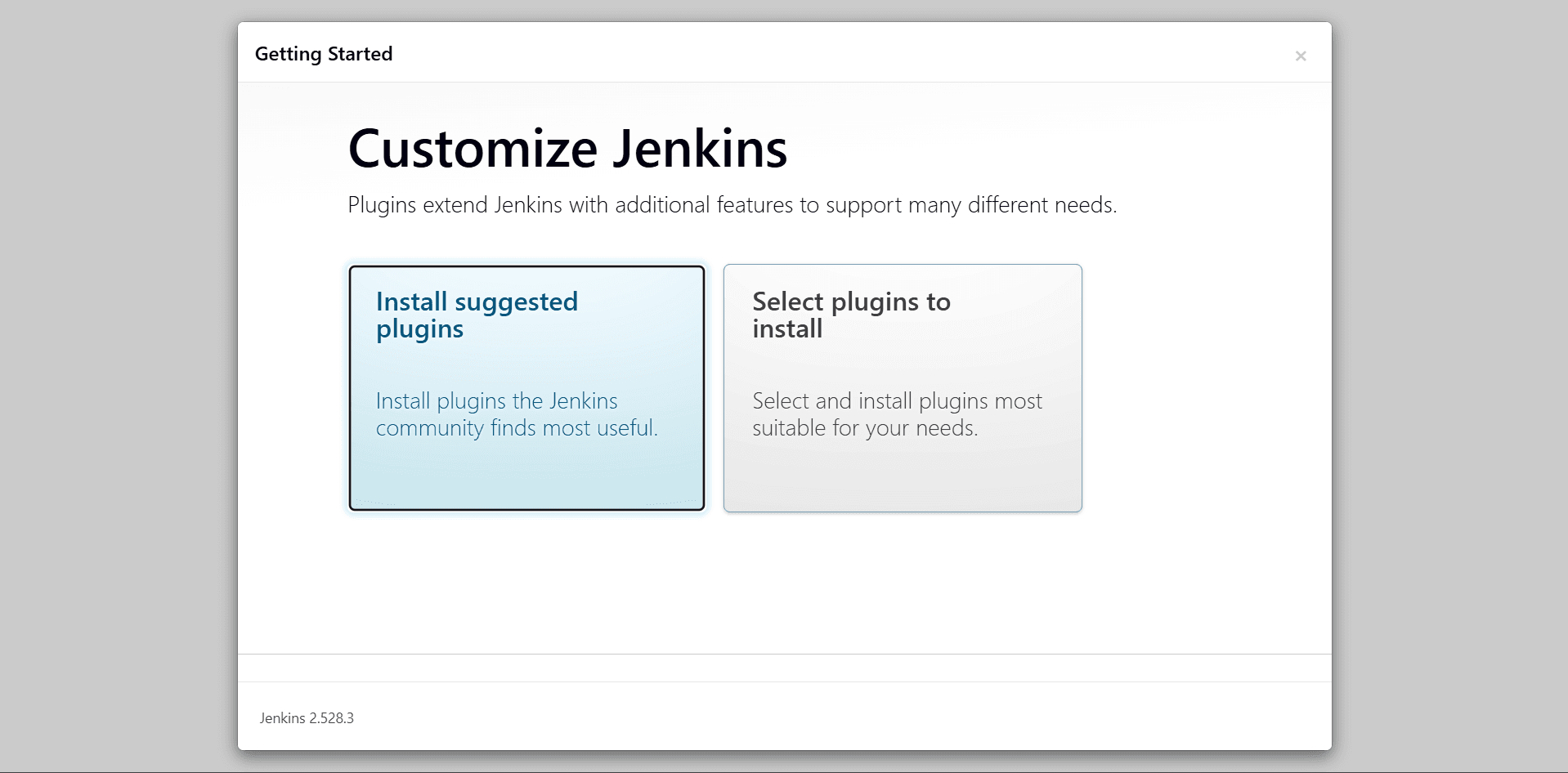Image resolution: width=1568 pixels, height=773 pixels.
Task: Click the word 'Started' in the dialog title
Action: 360,54
